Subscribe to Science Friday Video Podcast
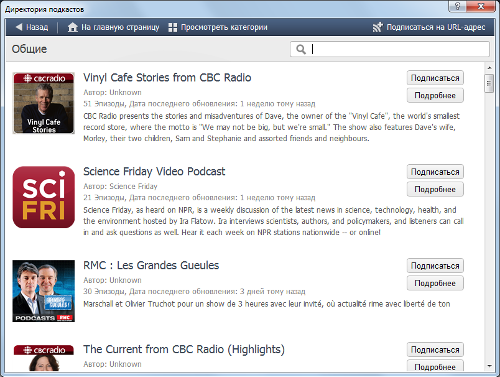 pos(435,172)
